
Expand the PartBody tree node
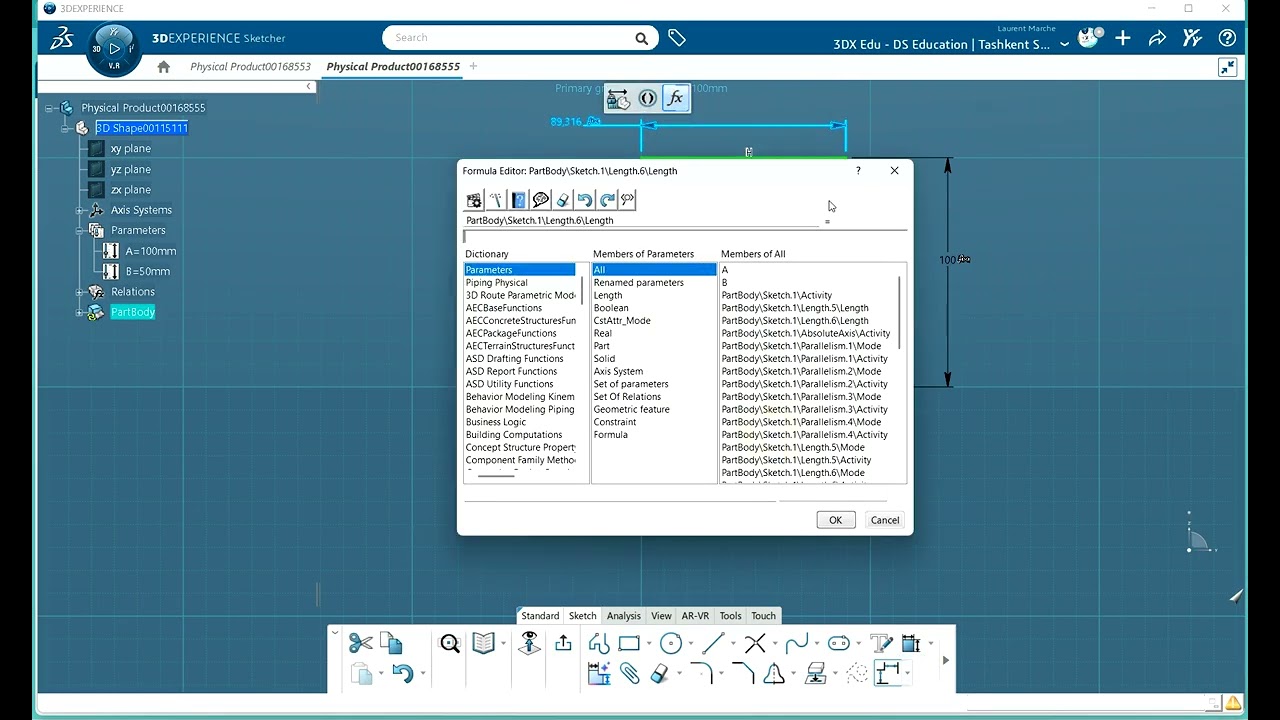(x=80, y=312)
